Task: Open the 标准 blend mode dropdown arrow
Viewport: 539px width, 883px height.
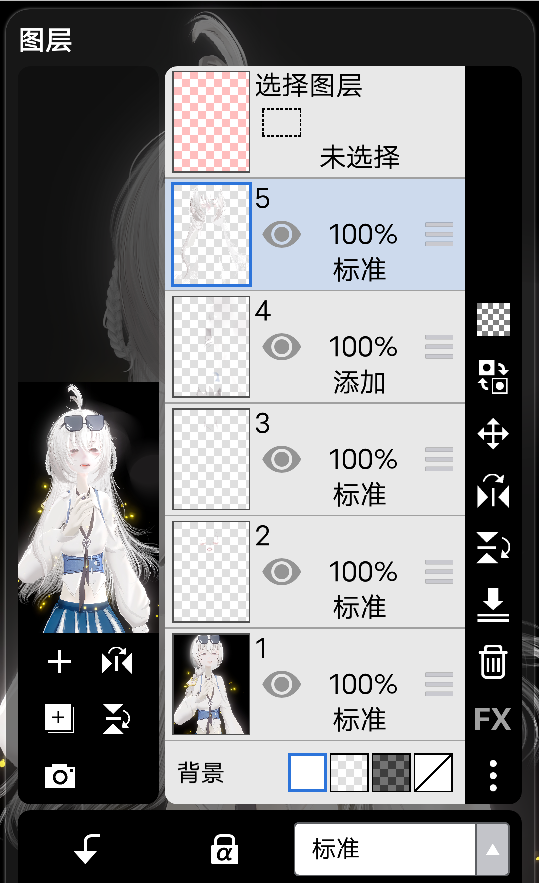Action: point(493,849)
